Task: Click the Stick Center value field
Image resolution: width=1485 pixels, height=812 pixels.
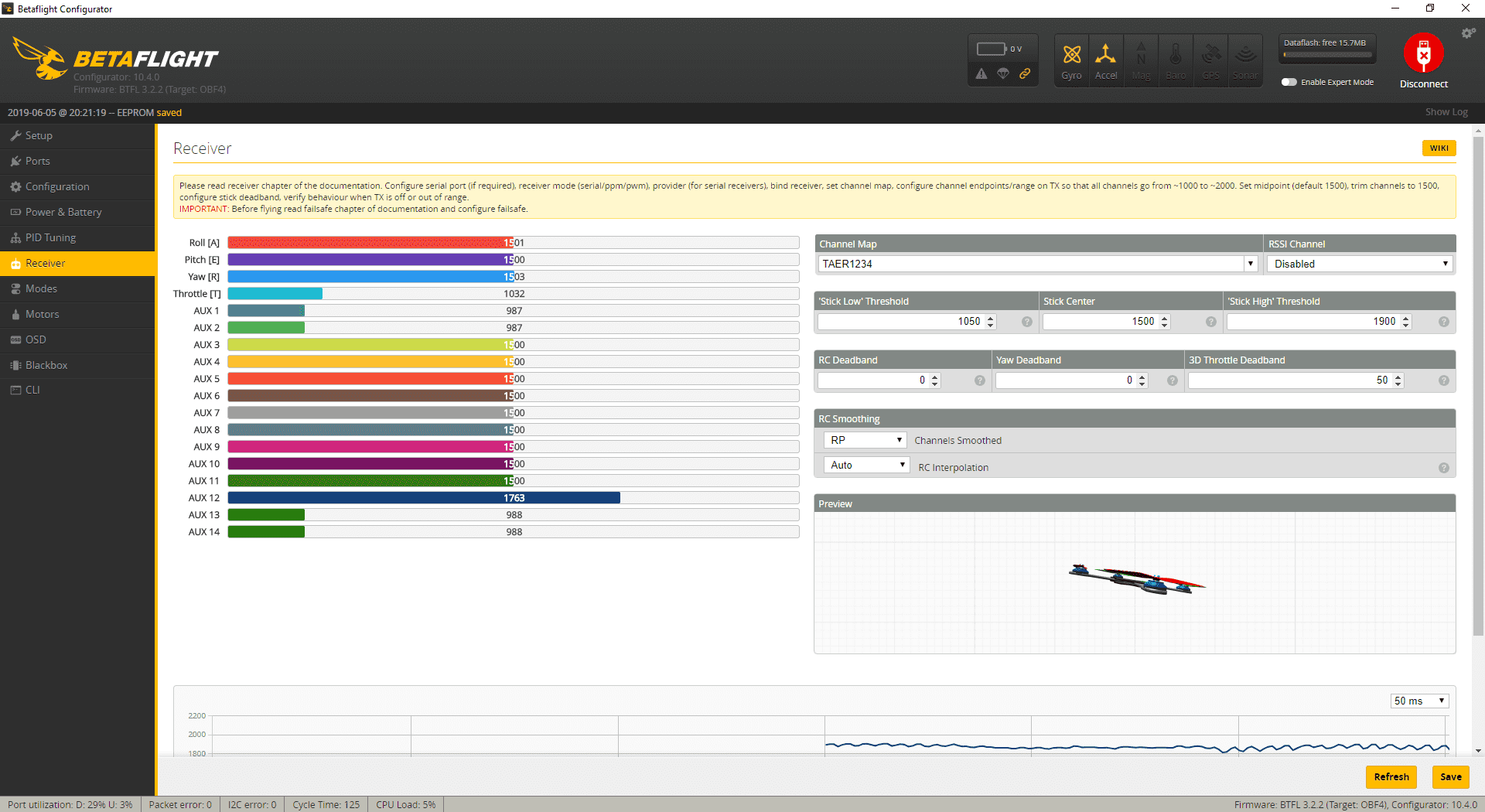Action: (1107, 322)
